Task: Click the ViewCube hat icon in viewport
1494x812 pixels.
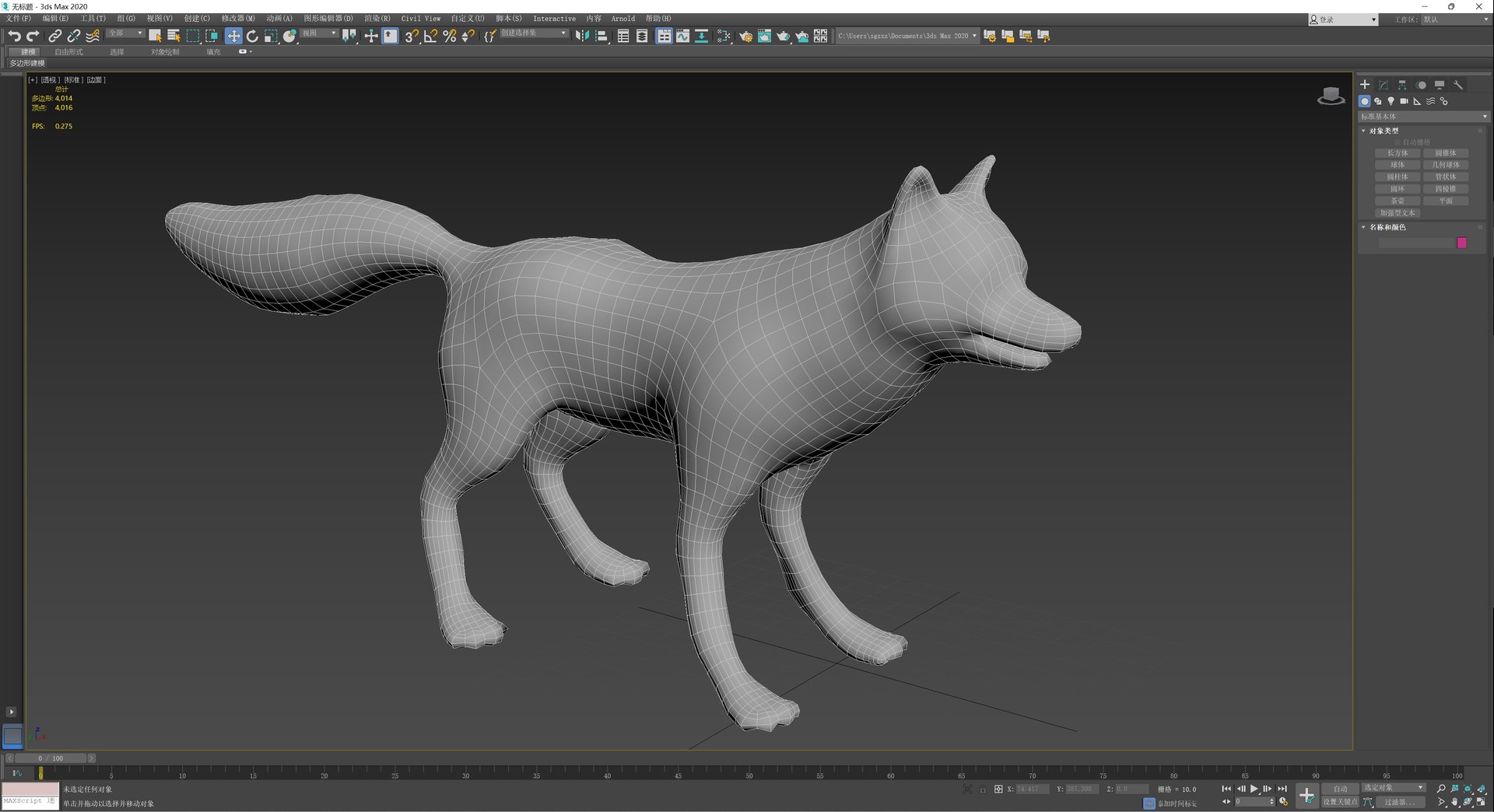Action: 1331,96
